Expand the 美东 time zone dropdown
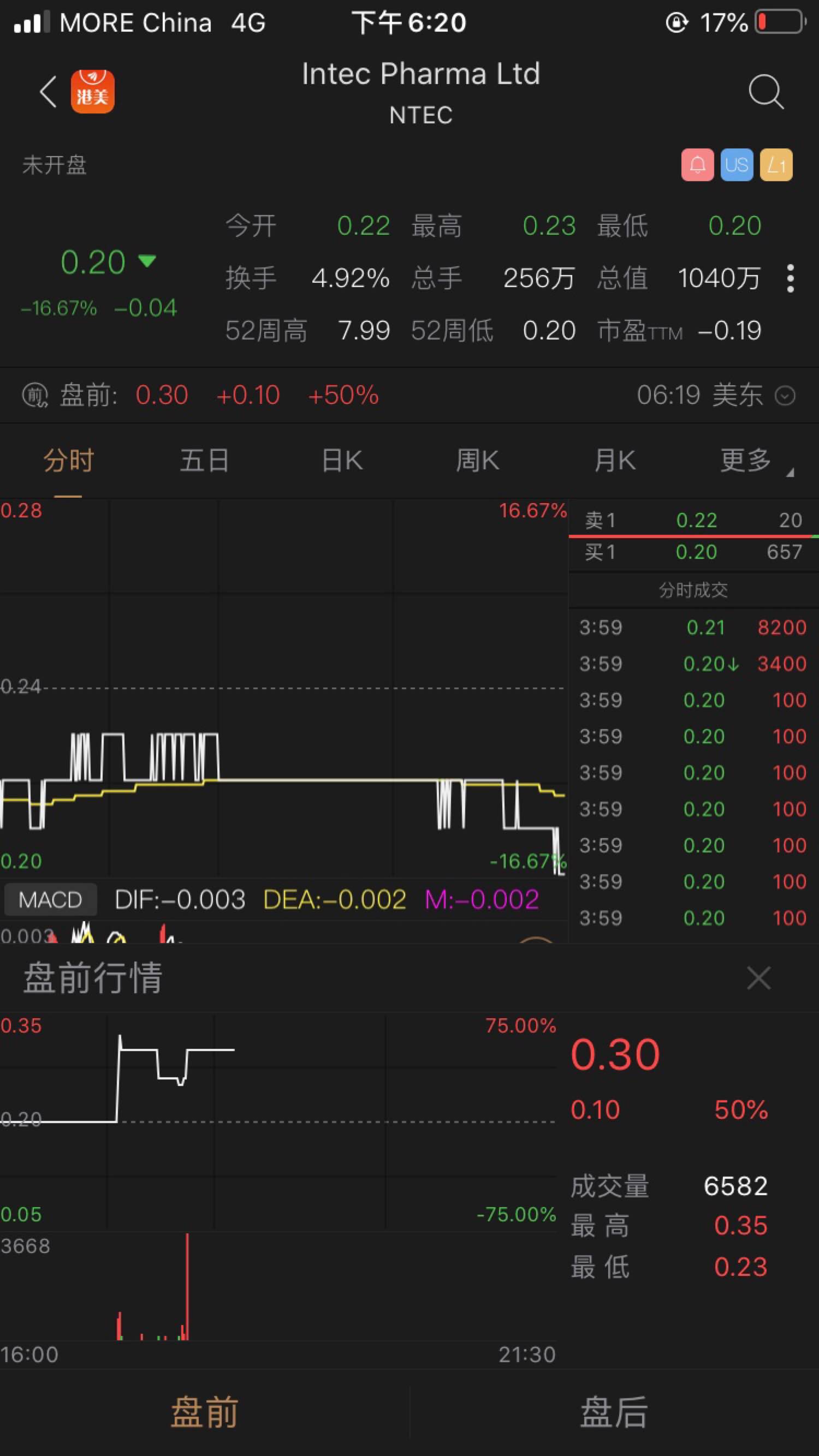This screenshot has width=819, height=1456. tap(785, 396)
